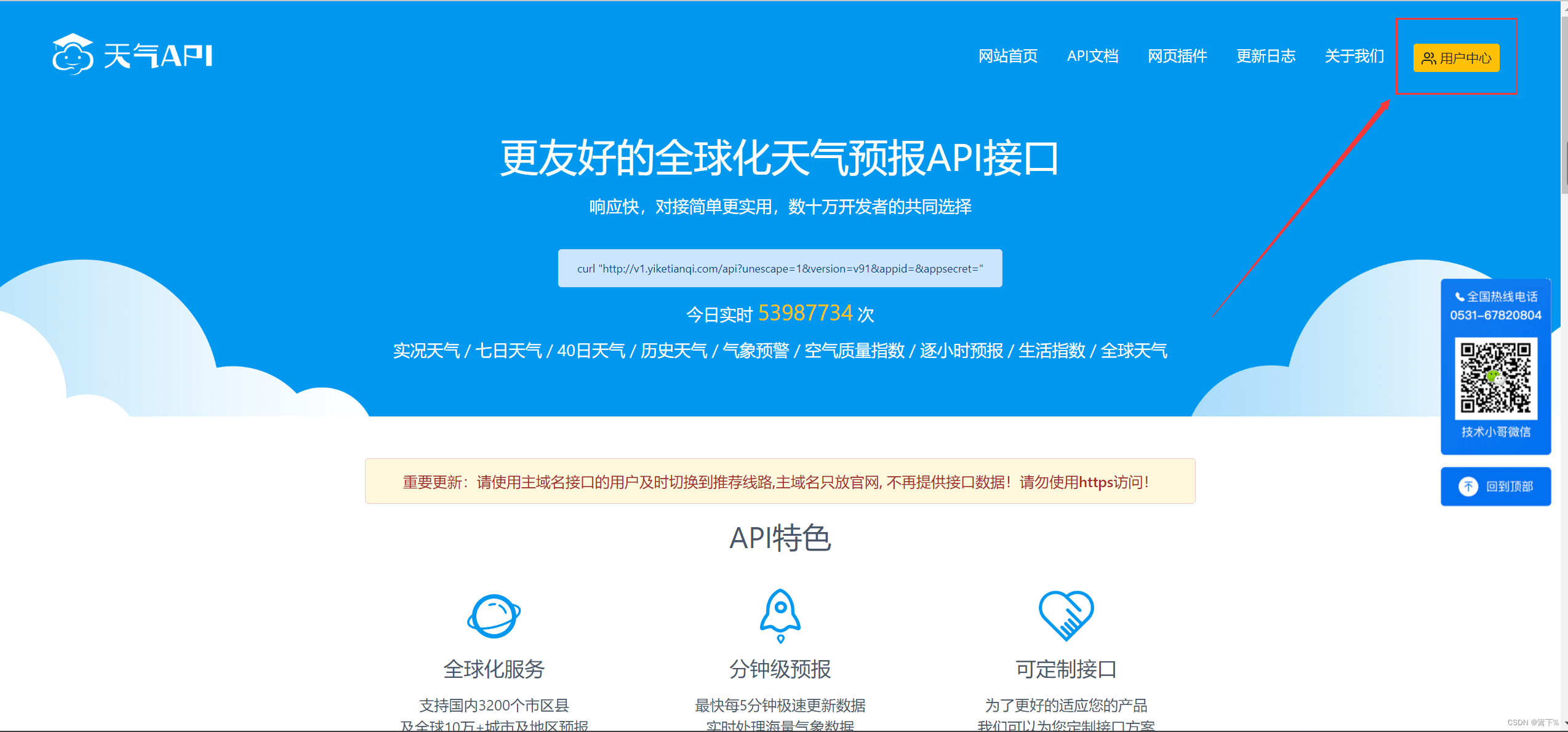This screenshot has height=732, width=1568.
Task: Click the heart handshake icon above 可定制接口
Action: pos(1066,615)
